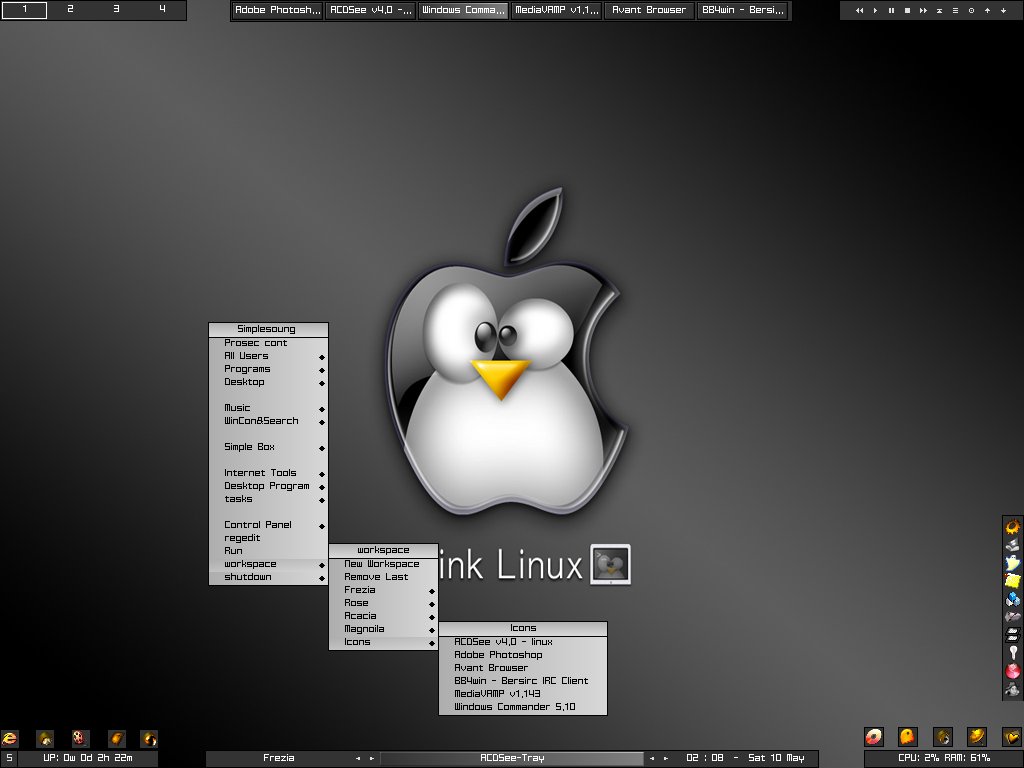Click the clock showing 02 : 08
Image resolution: width=1024 pixels, height=768 pixels.
[x=705, y=758]
